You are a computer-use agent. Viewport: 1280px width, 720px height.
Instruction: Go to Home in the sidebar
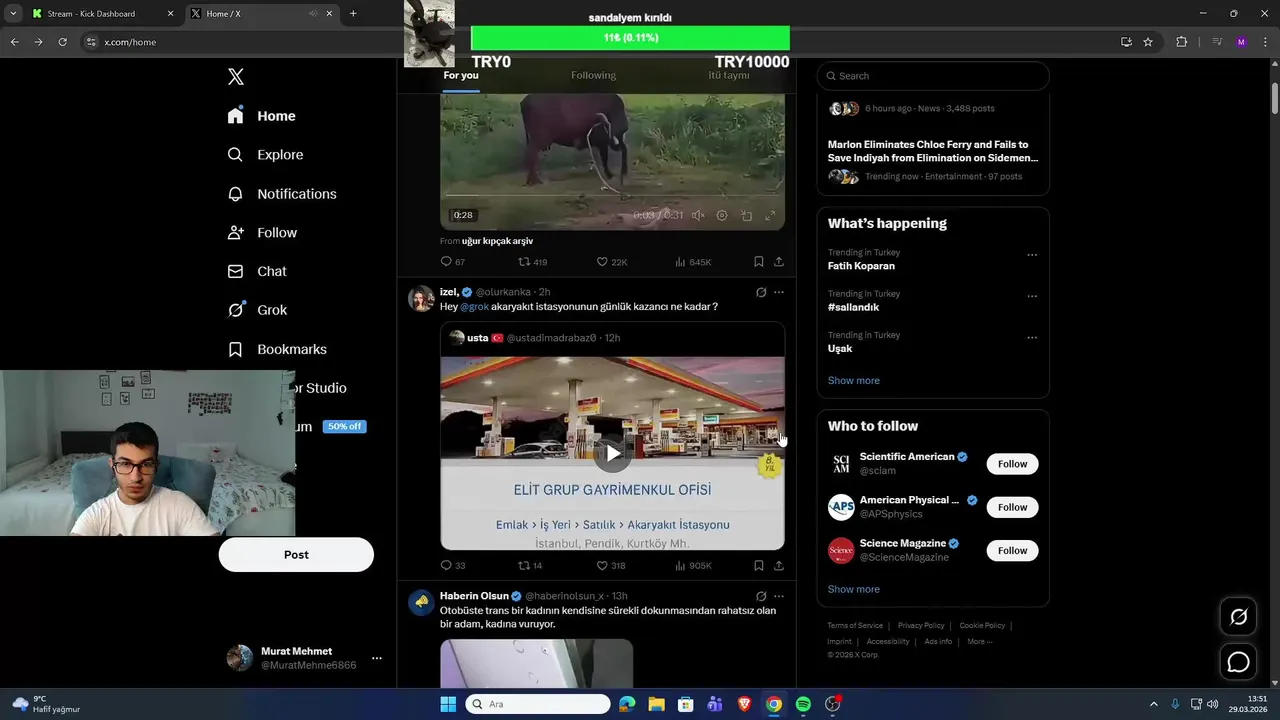tap(261, 116)
